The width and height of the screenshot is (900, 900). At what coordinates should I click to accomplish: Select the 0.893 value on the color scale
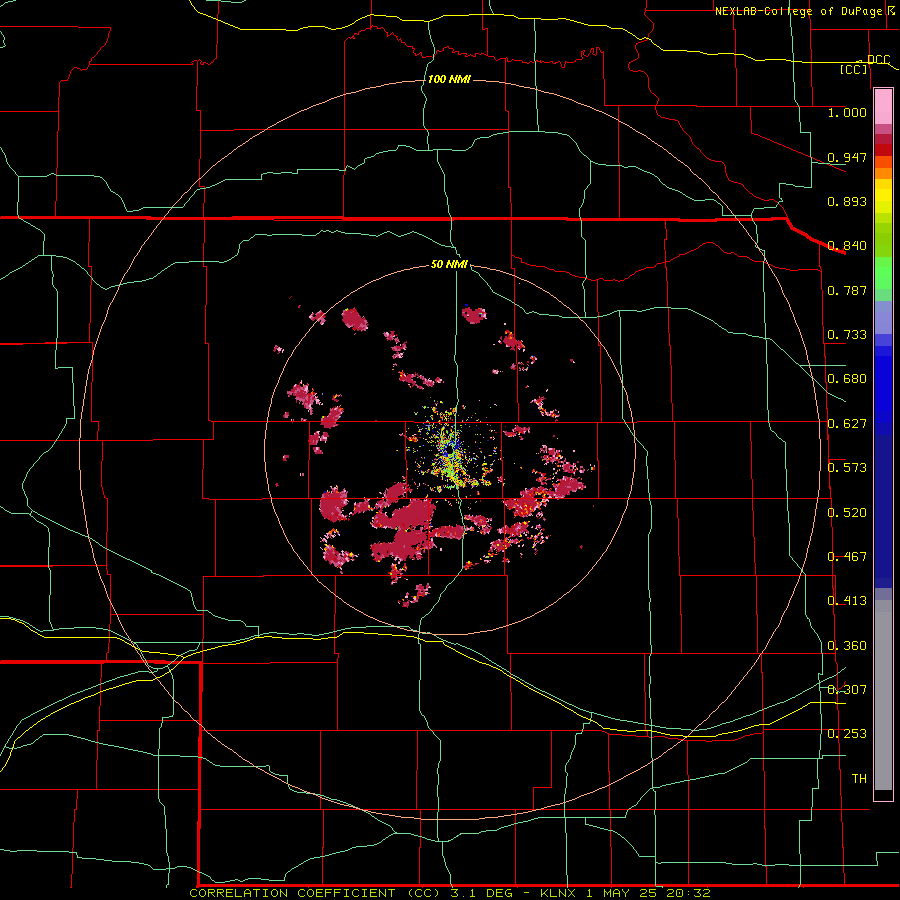(x=847, y=201)
